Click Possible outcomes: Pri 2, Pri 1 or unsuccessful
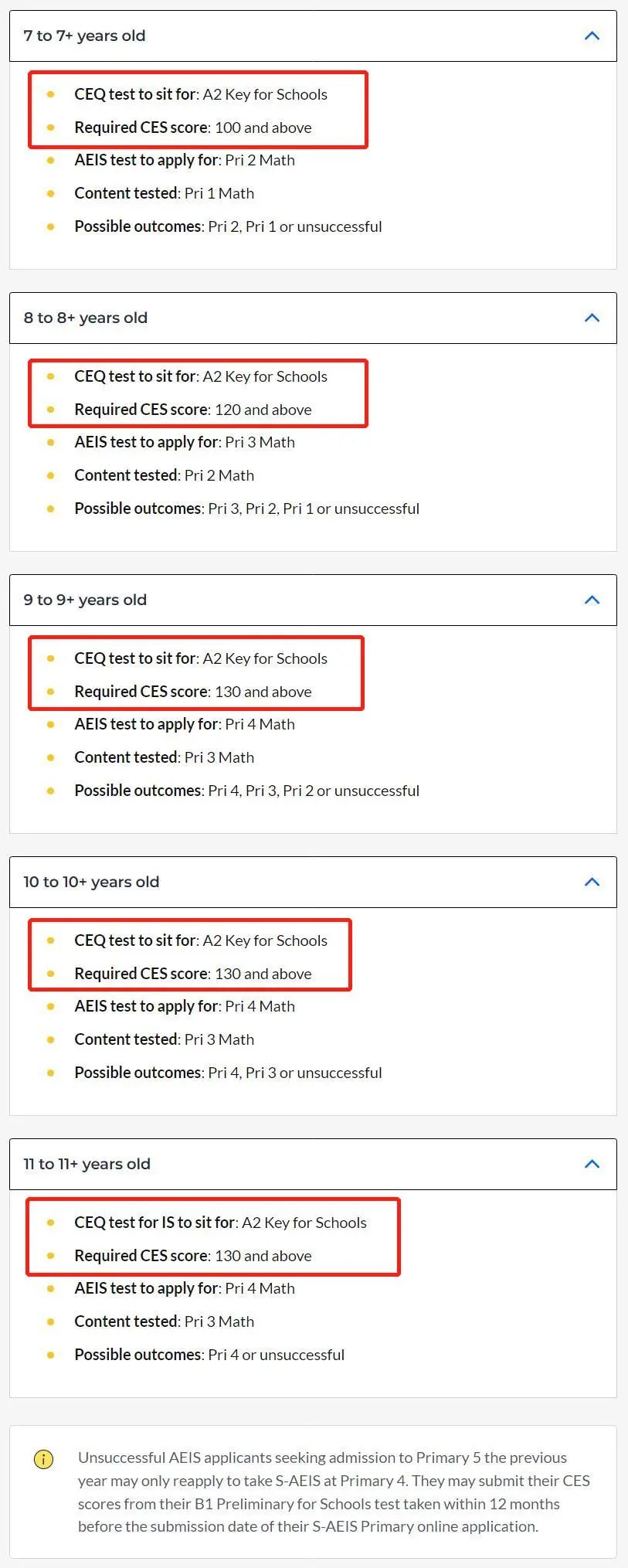This screenshot has width=628, height=1568. (x=228, y=226)
